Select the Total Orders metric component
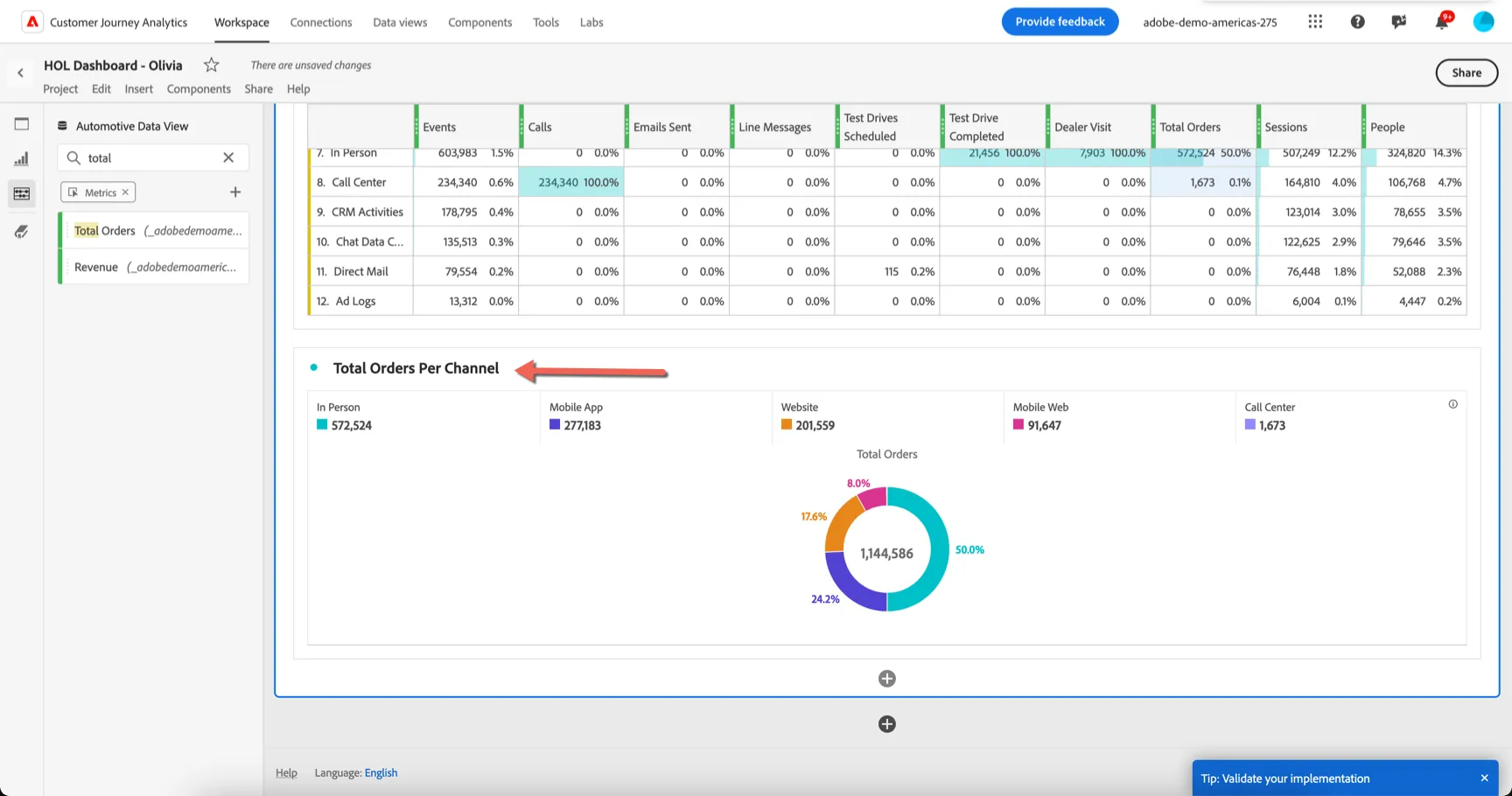This screenshot has width=1512, height=796. 154,231
